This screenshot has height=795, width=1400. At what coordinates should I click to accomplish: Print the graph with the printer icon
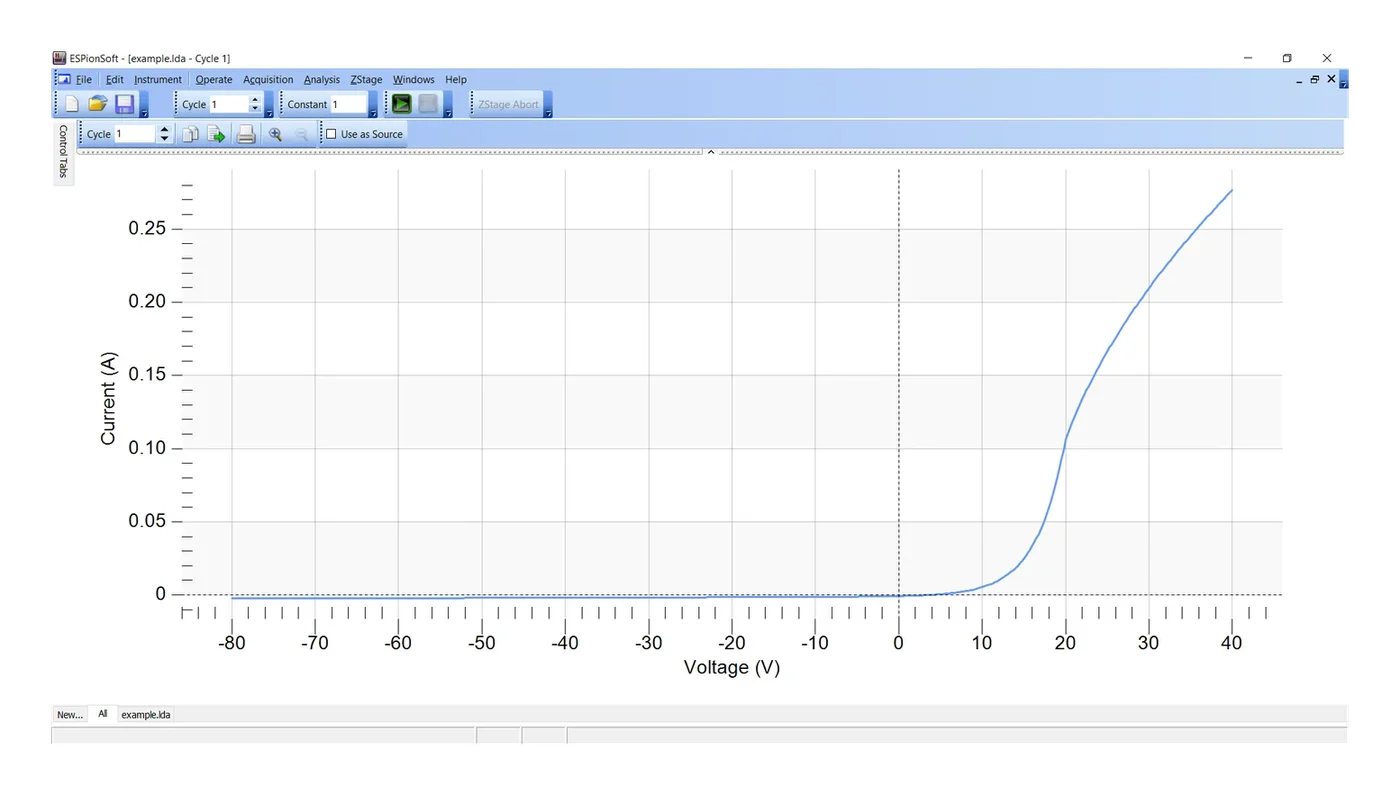coord(245,134)
